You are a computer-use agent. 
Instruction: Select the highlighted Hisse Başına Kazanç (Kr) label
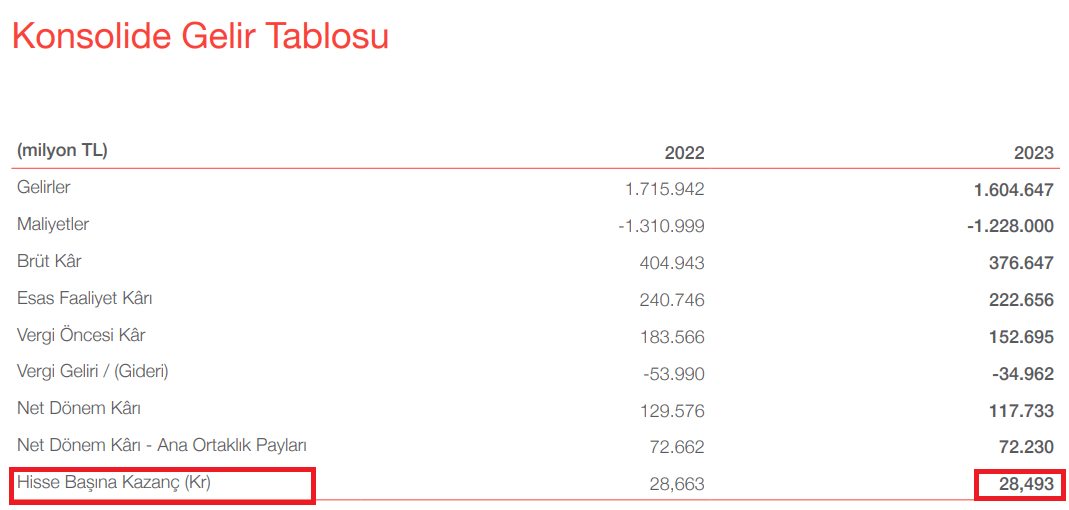(x=114, y=483)
